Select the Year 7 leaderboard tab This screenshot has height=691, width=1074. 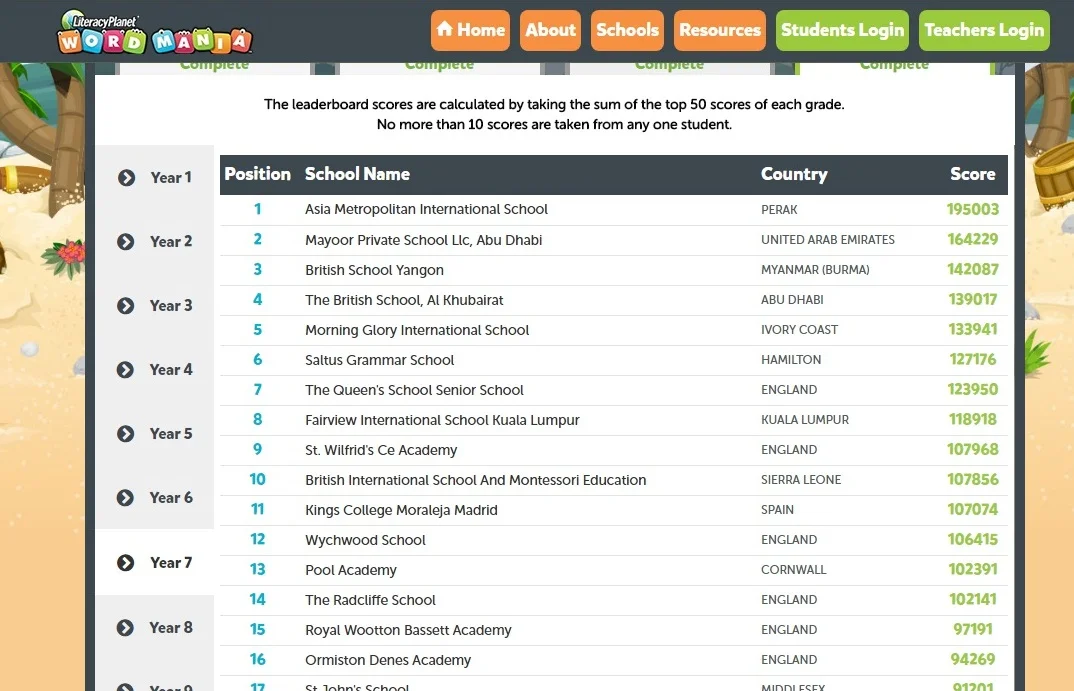155,563
